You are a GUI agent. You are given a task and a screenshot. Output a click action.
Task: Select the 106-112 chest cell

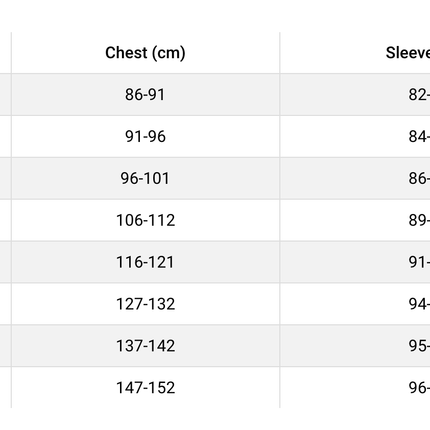click(x=145, y=220)
